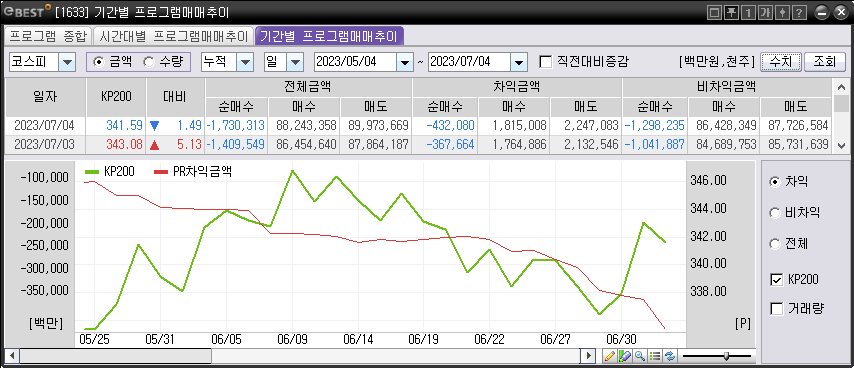Click the 전체금액 group header
The width and height of the screenshot is (854, 368).
point(308,87)
